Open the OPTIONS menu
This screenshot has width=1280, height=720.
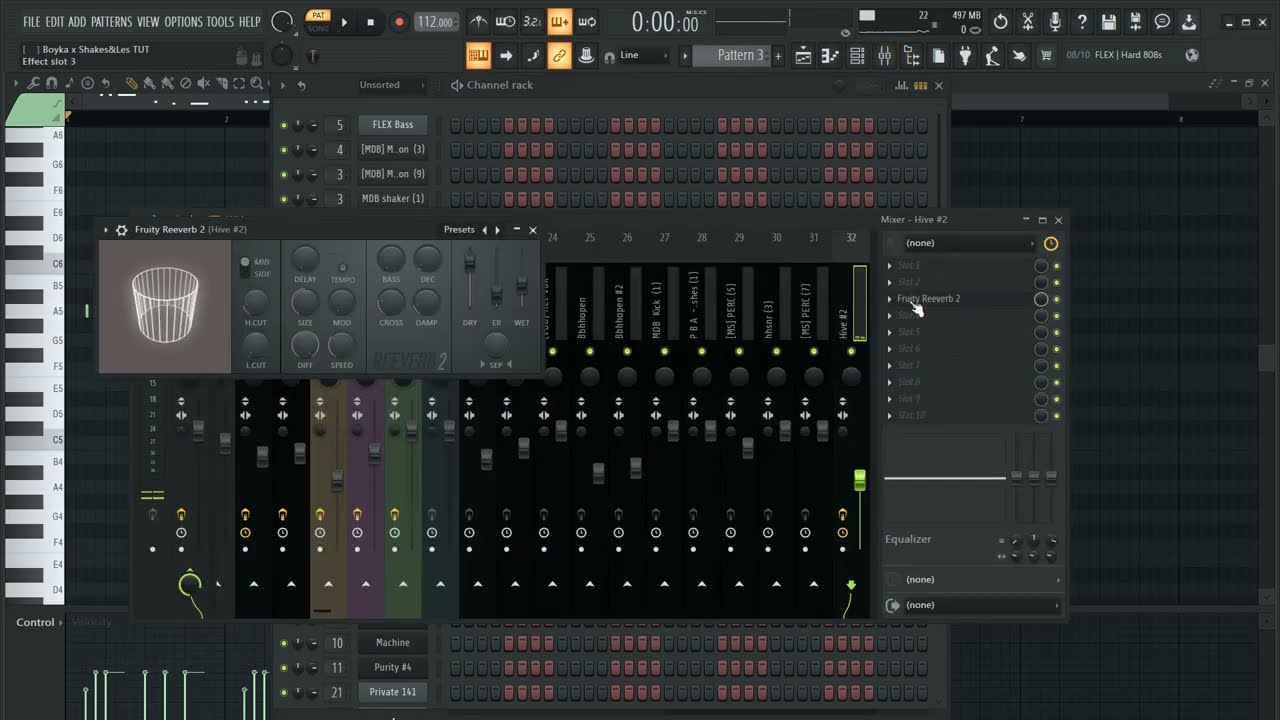(x=183, y=22)
